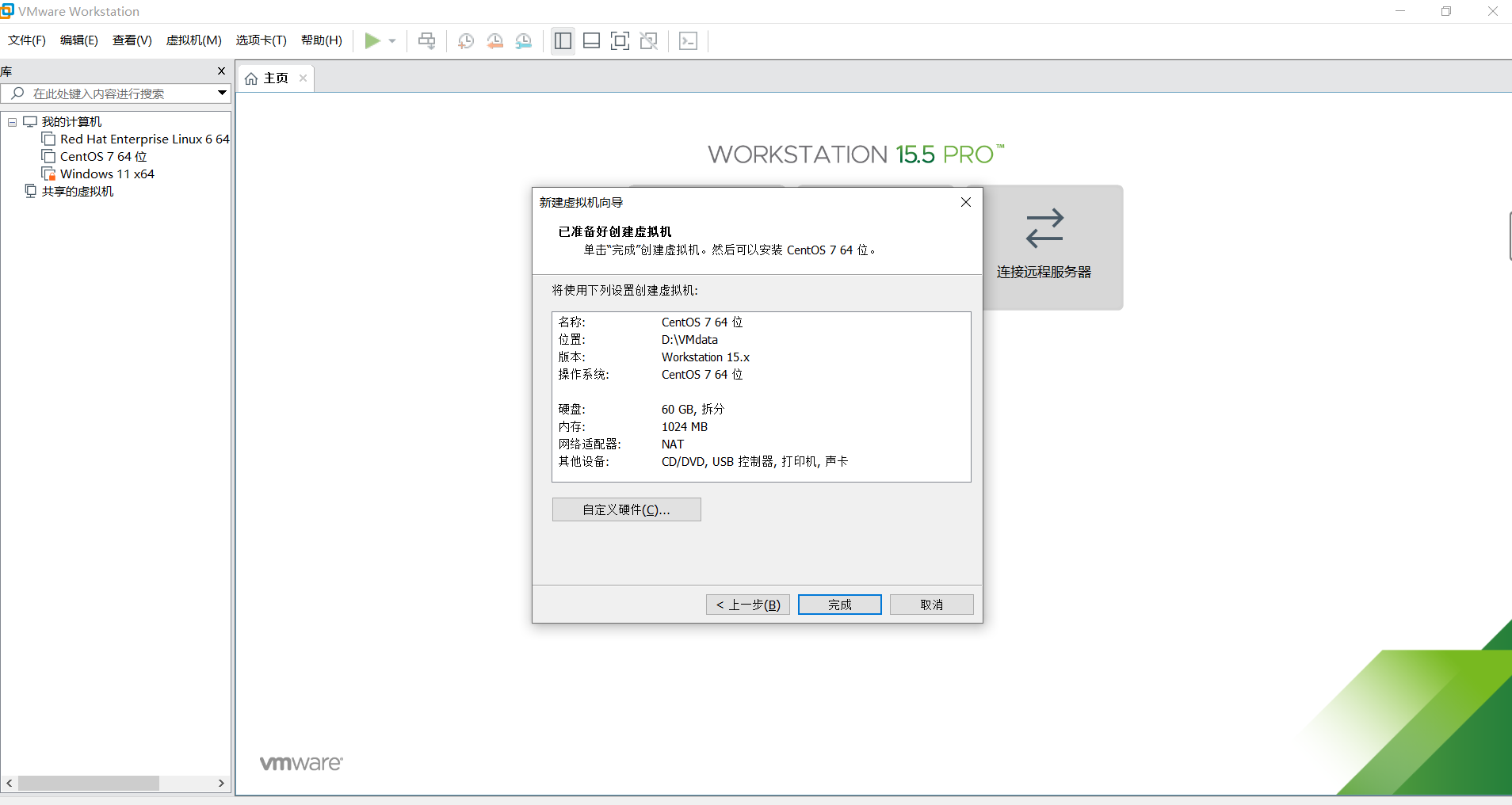1512x805 pixels.
Task: Click the 取消 button
Action: coord(932,605)
